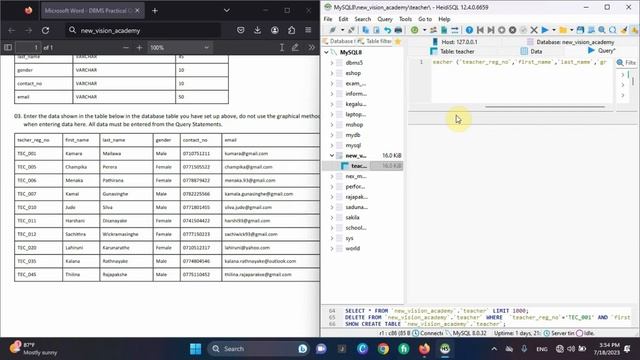Click the PDF page number field
The width and height of the screenshot is (640, 360).
(28, 48)
